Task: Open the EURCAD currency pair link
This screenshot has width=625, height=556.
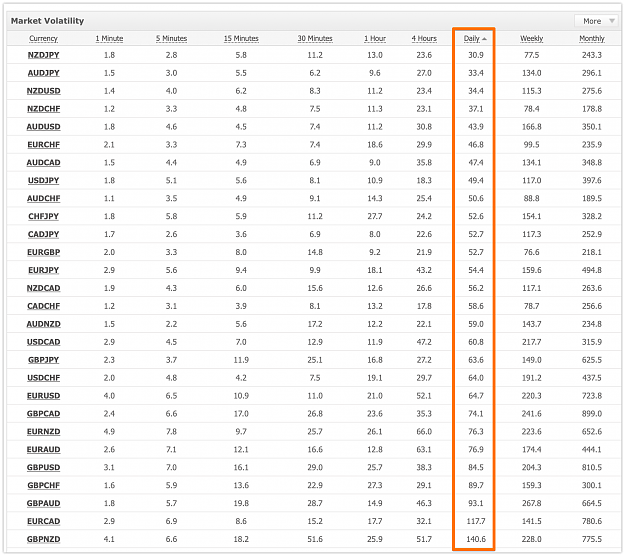Action: click(x=43, y=521)
